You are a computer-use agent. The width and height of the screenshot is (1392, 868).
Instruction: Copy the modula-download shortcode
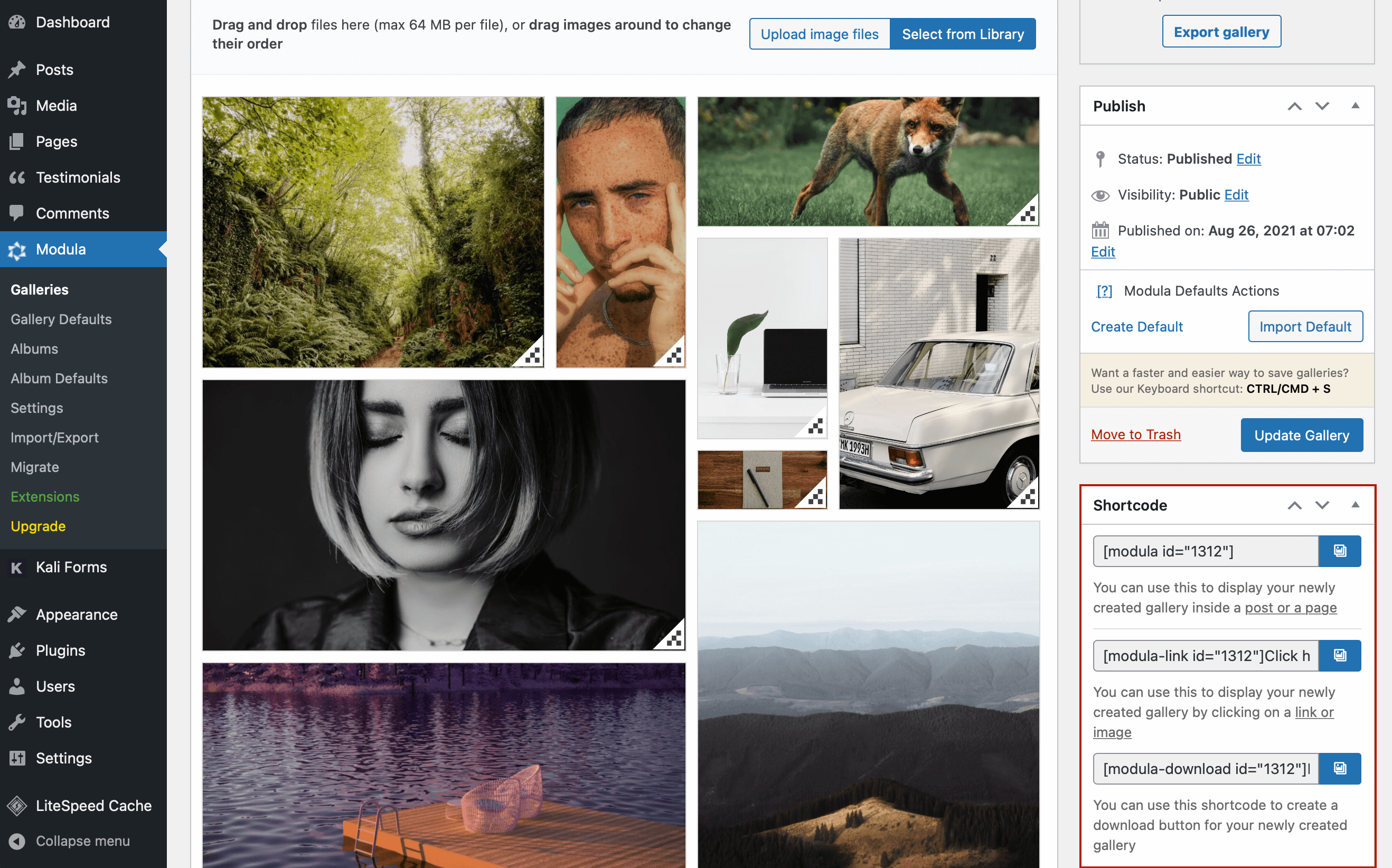click(1341, 768)
